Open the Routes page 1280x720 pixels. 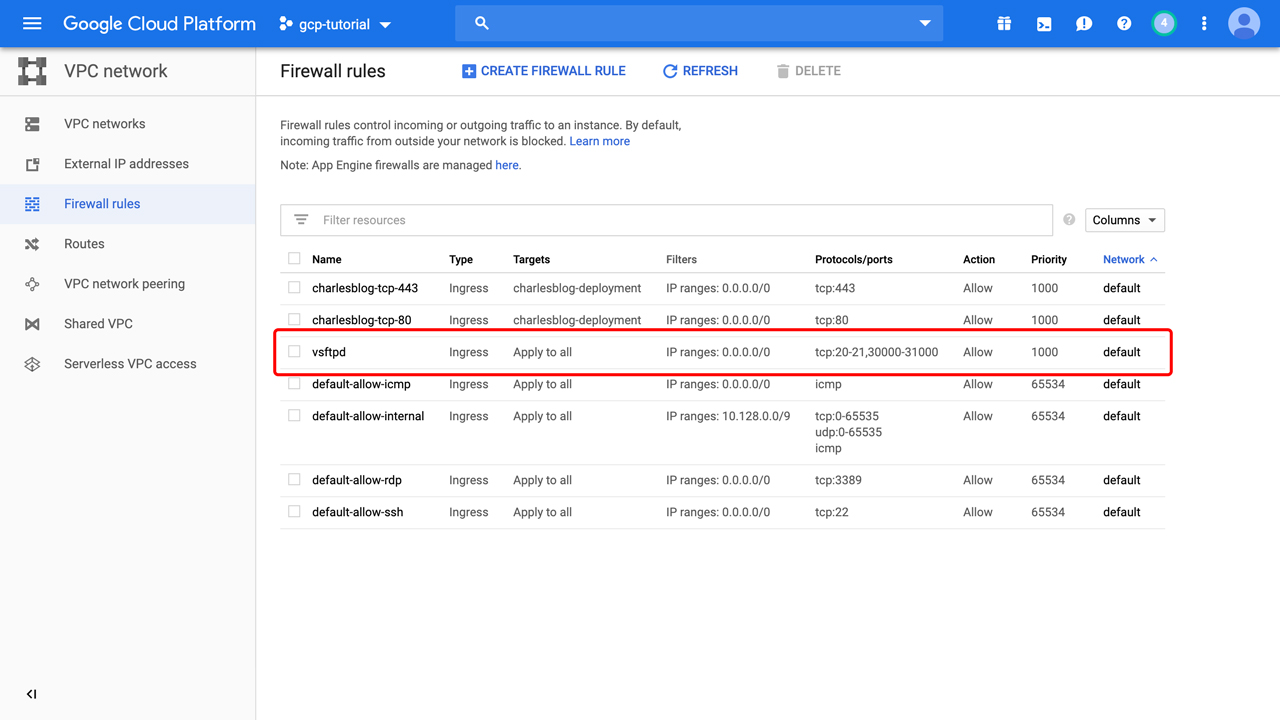pyautogui.click(x=84, y=243)
